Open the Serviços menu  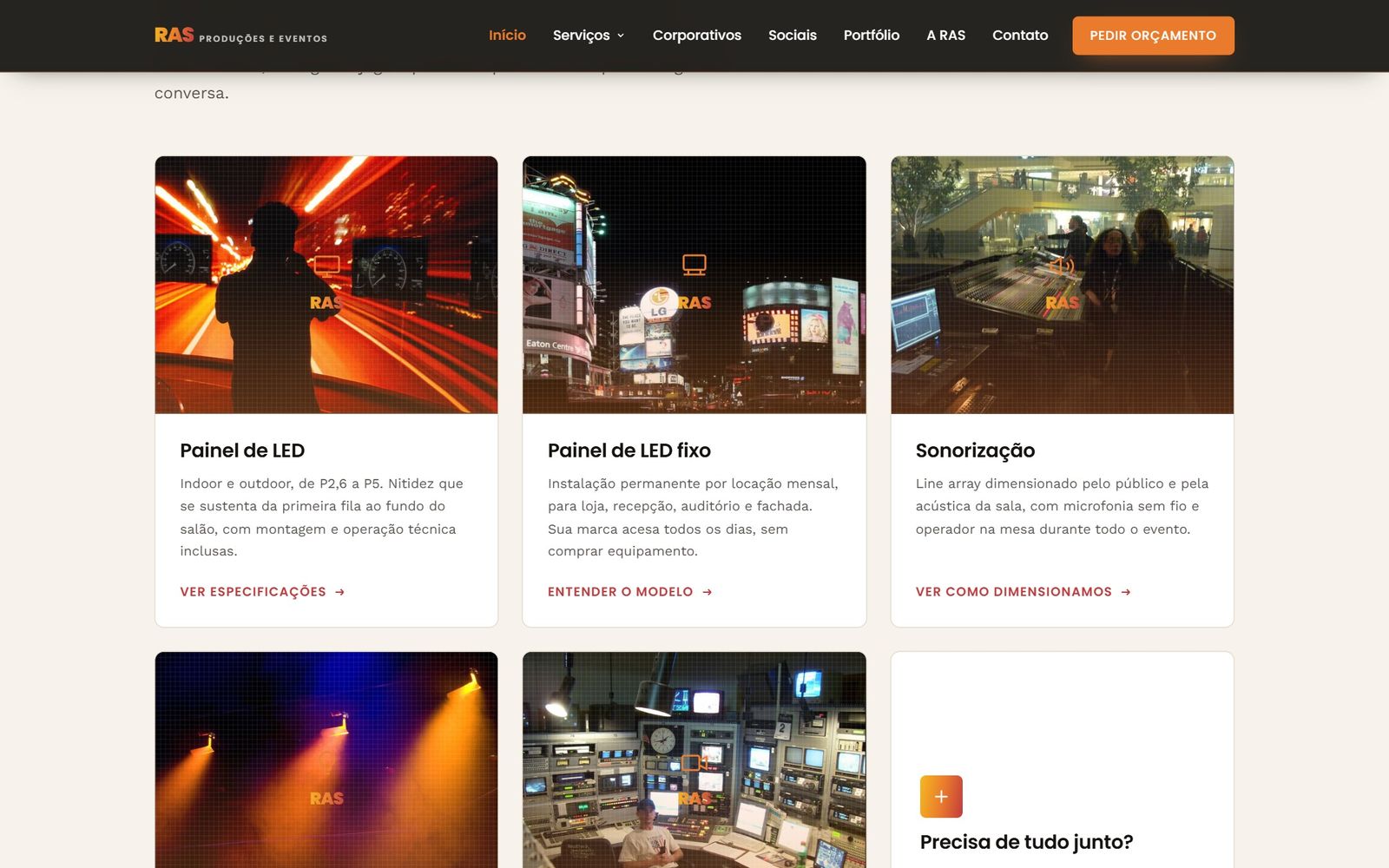(589, 36)
